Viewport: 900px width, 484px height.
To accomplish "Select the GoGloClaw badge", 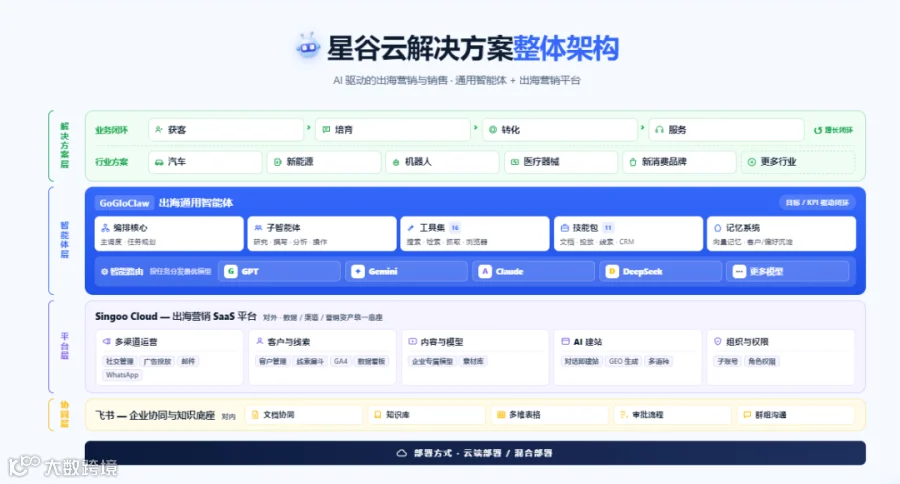I will 125,203.
